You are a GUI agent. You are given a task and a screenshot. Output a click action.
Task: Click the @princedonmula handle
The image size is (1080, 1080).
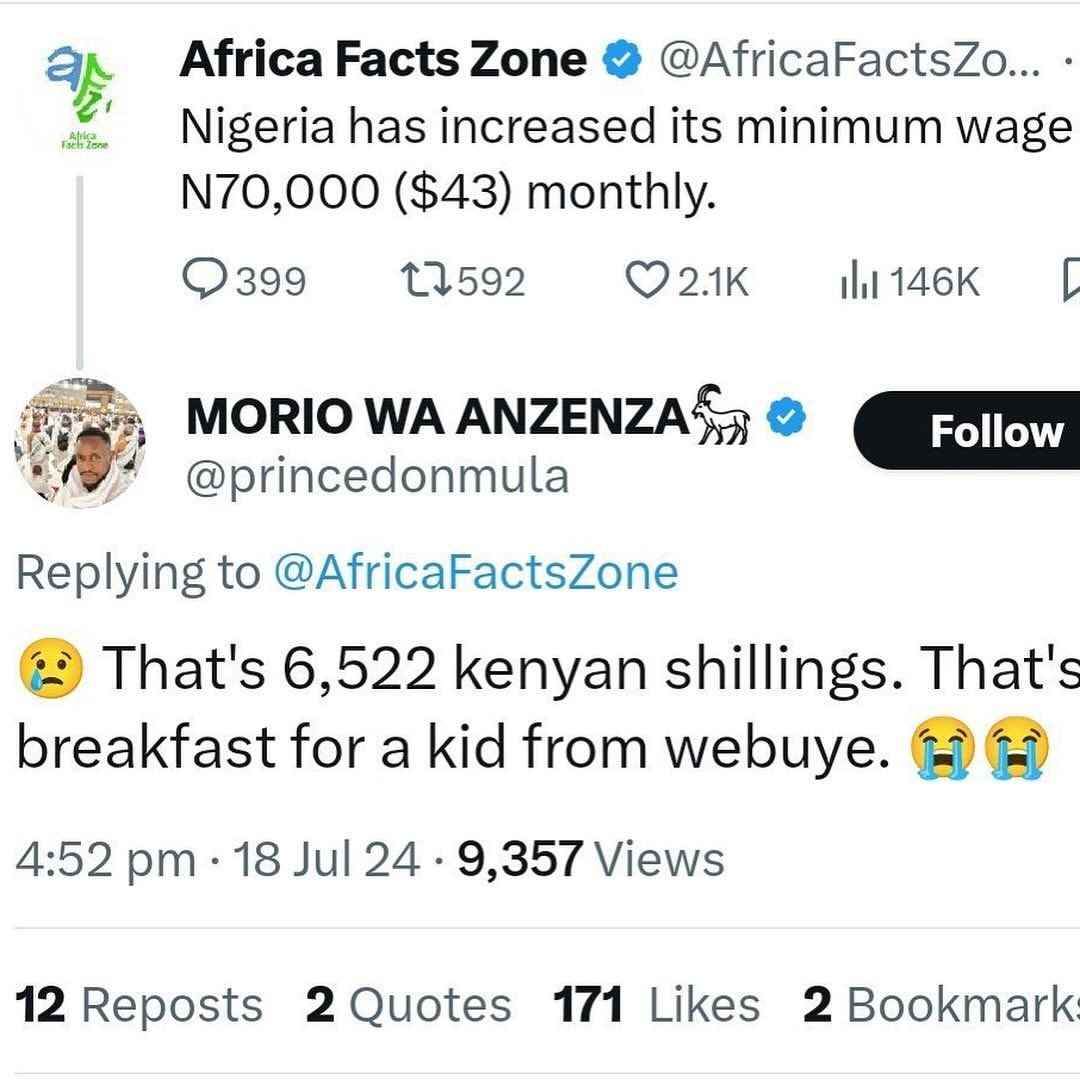[x=377, y=477]
